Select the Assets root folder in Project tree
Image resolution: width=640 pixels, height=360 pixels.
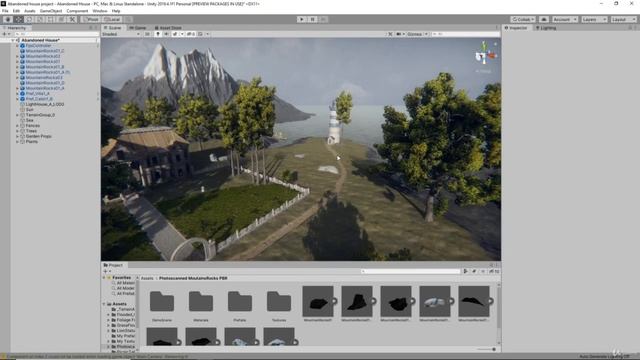pos(120,304)
